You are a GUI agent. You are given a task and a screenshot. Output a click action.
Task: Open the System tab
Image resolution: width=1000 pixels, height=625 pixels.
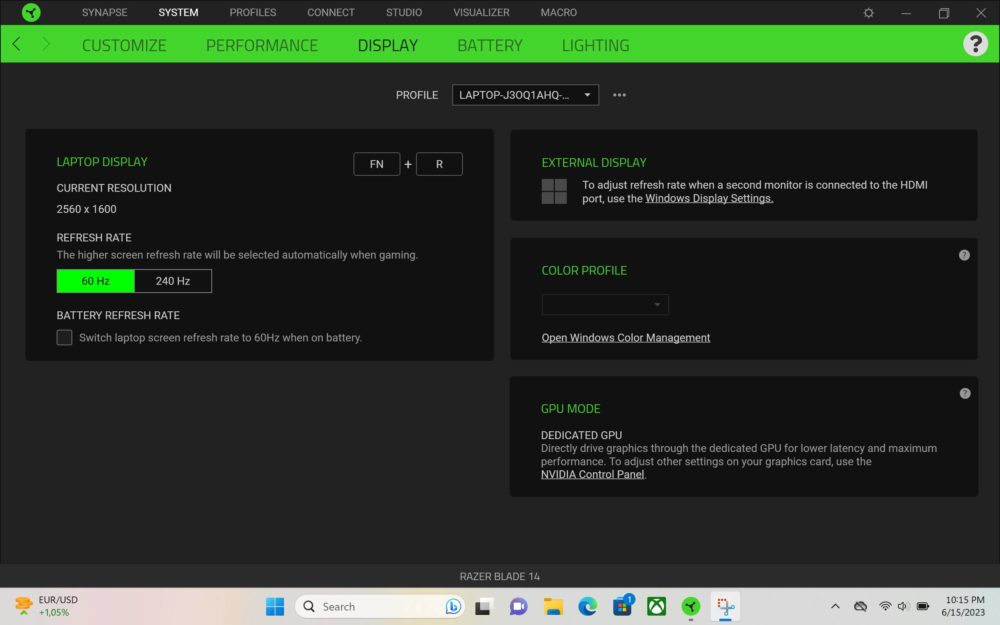pyautogui.click(x=179, y=12)
